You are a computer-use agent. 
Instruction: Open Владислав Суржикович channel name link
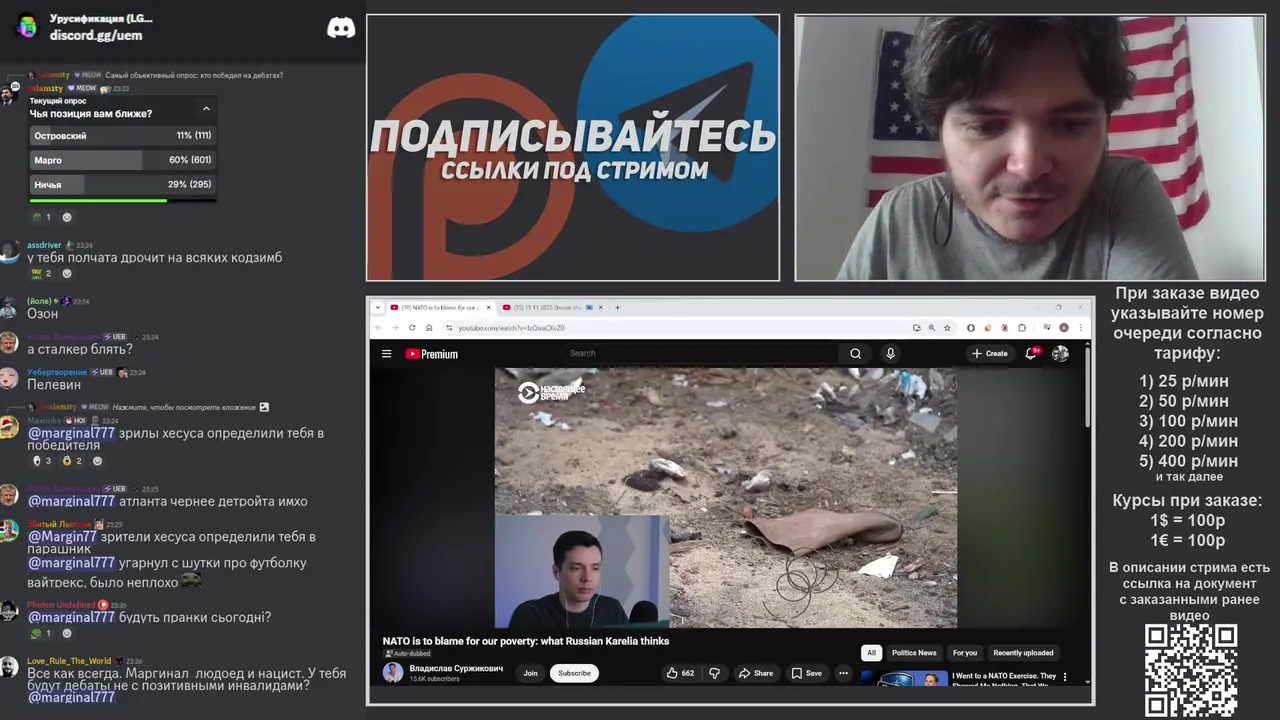pyautogui.click(x=456, y=668)
